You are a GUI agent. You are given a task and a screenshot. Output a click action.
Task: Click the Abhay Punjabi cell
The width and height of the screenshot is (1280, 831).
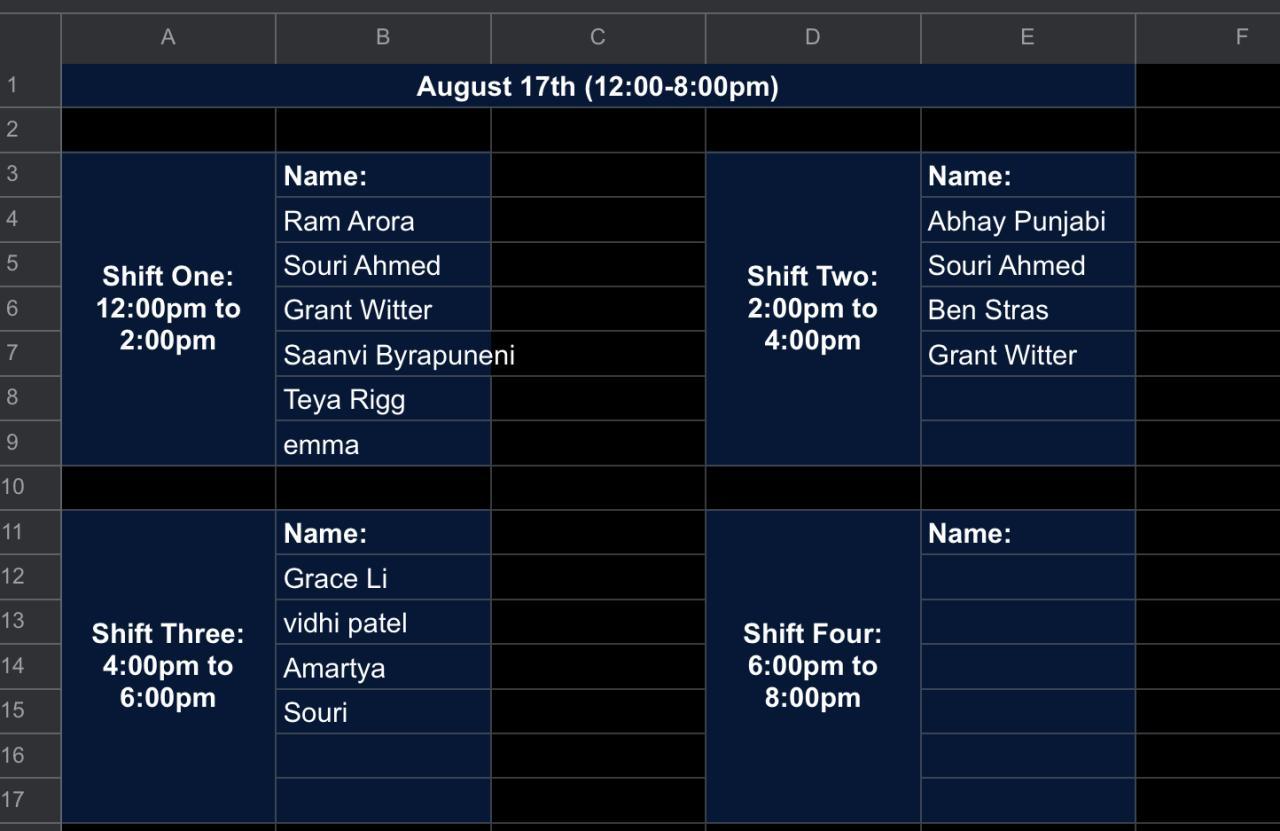coord(1027,221)
